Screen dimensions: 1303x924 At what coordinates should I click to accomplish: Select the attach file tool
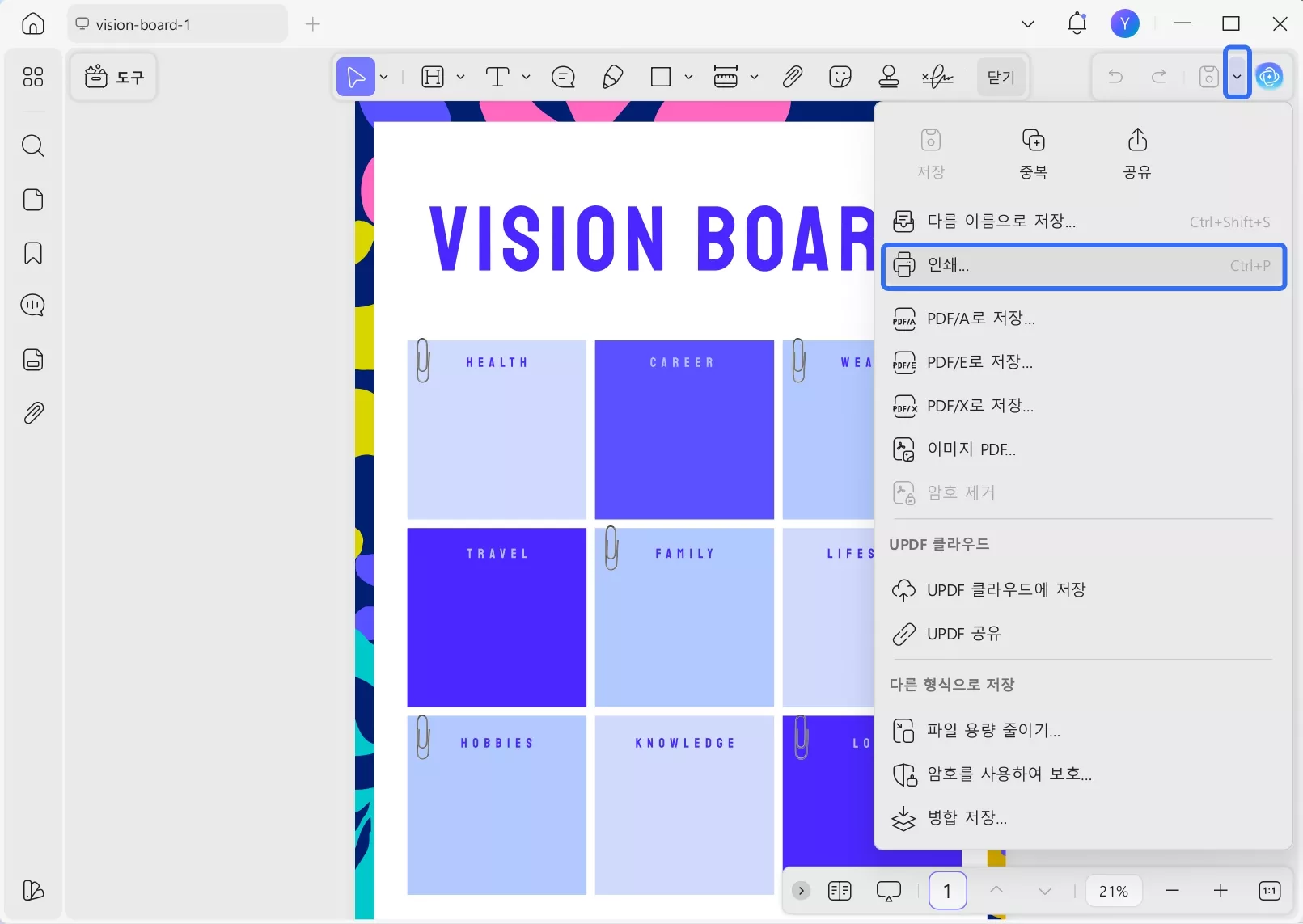(793, 77)
